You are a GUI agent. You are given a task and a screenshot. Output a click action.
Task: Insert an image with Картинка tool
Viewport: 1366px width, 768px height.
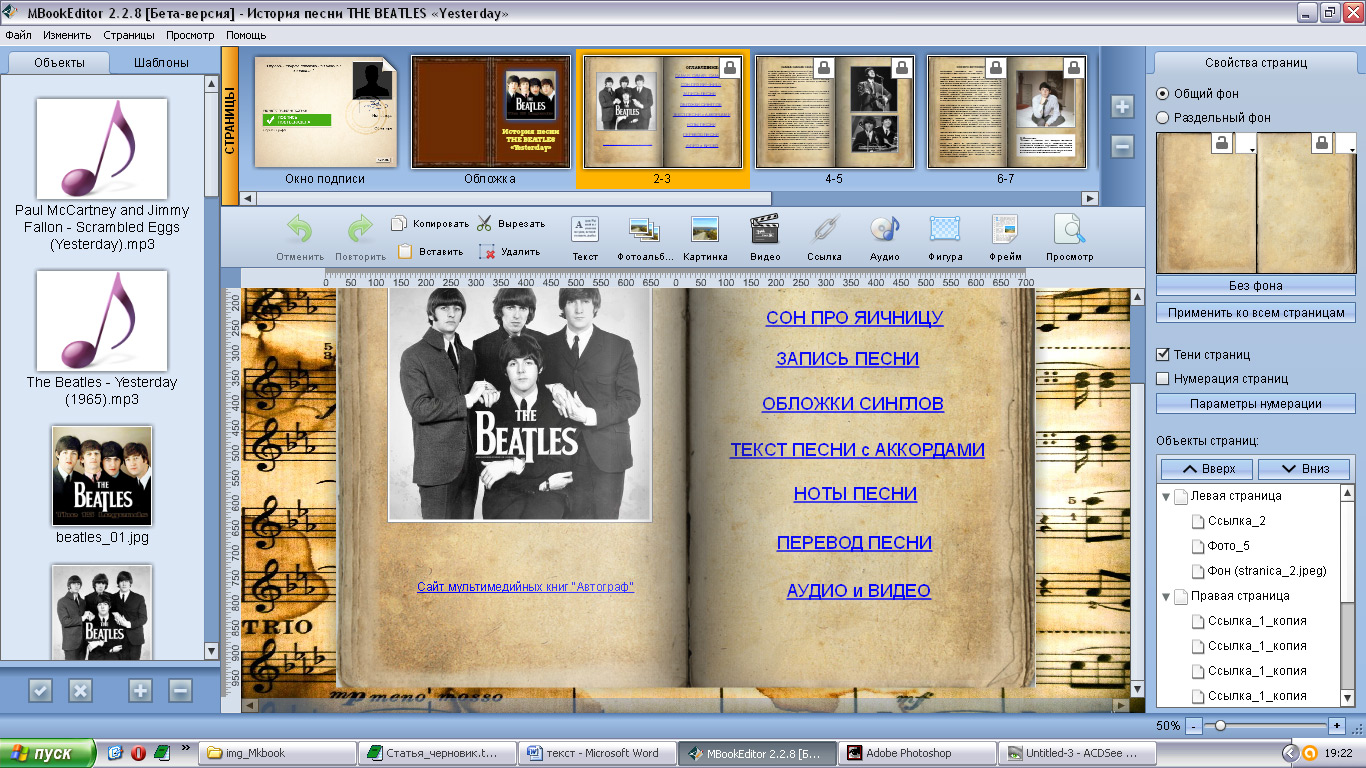705,229
